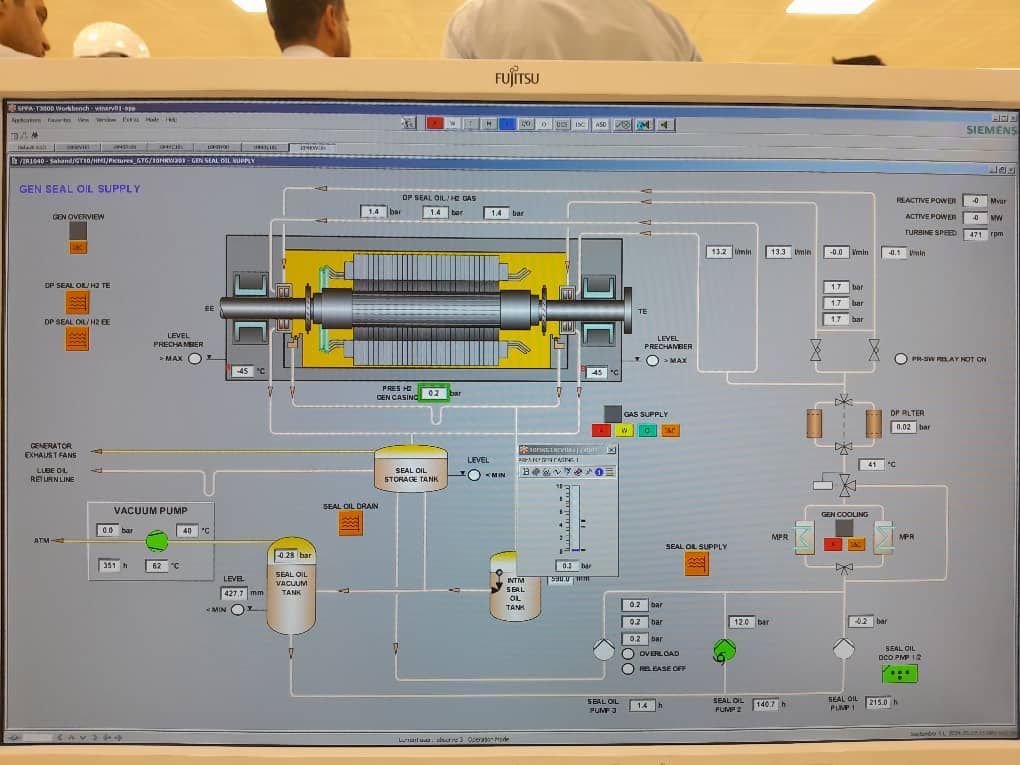The height and width of the screenshot is (765, 1020).
Task: Select the three-way valve next to 41 °C
Action: 846,485
